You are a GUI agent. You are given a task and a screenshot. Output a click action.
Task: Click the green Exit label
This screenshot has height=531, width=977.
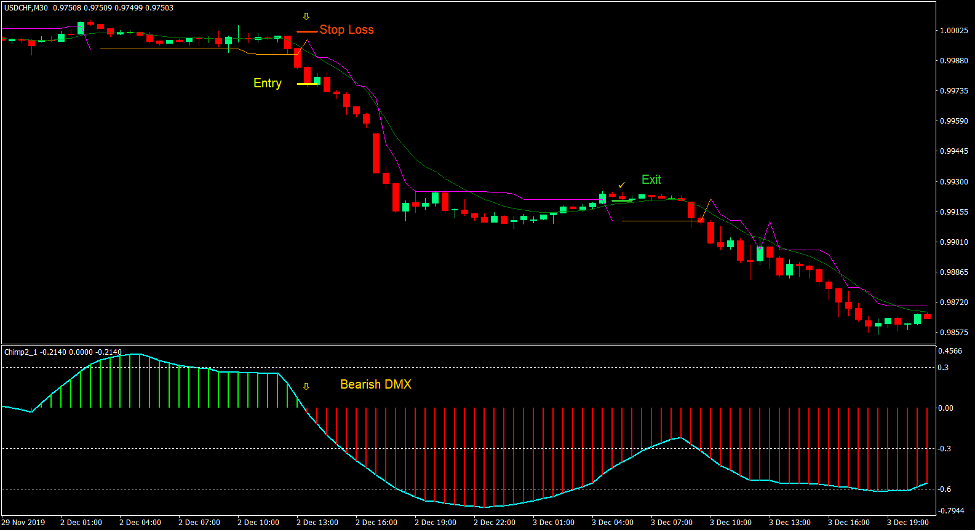[x=651, y=179]
